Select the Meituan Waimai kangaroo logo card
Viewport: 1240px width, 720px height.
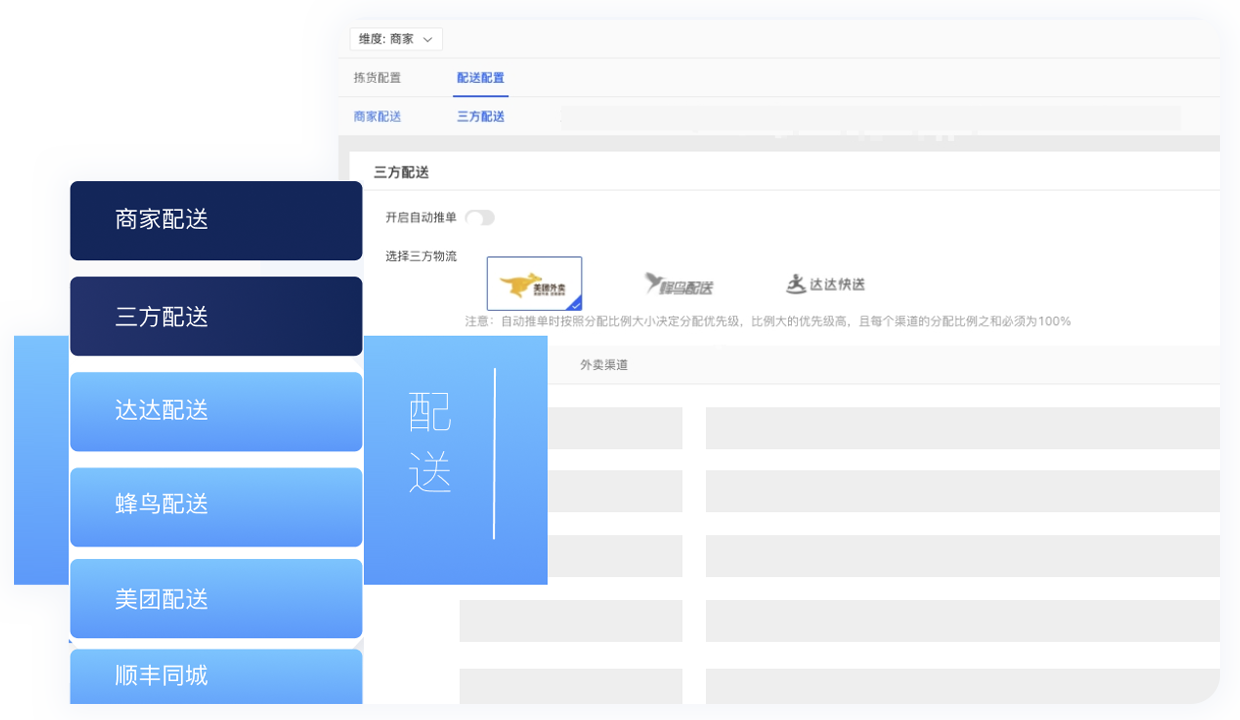533,284
